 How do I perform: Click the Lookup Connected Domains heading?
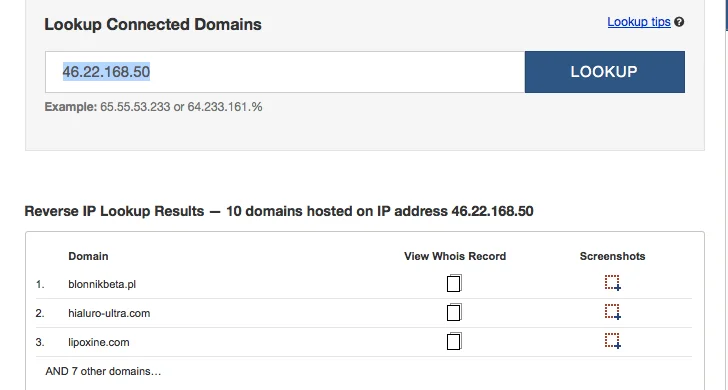tap(153, 24)
